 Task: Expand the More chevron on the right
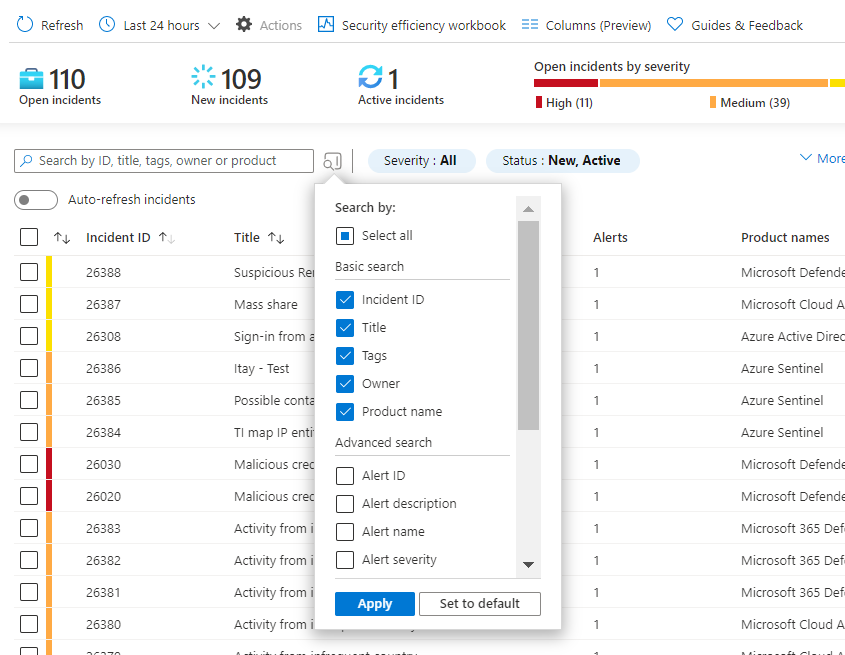coord(806,158)
